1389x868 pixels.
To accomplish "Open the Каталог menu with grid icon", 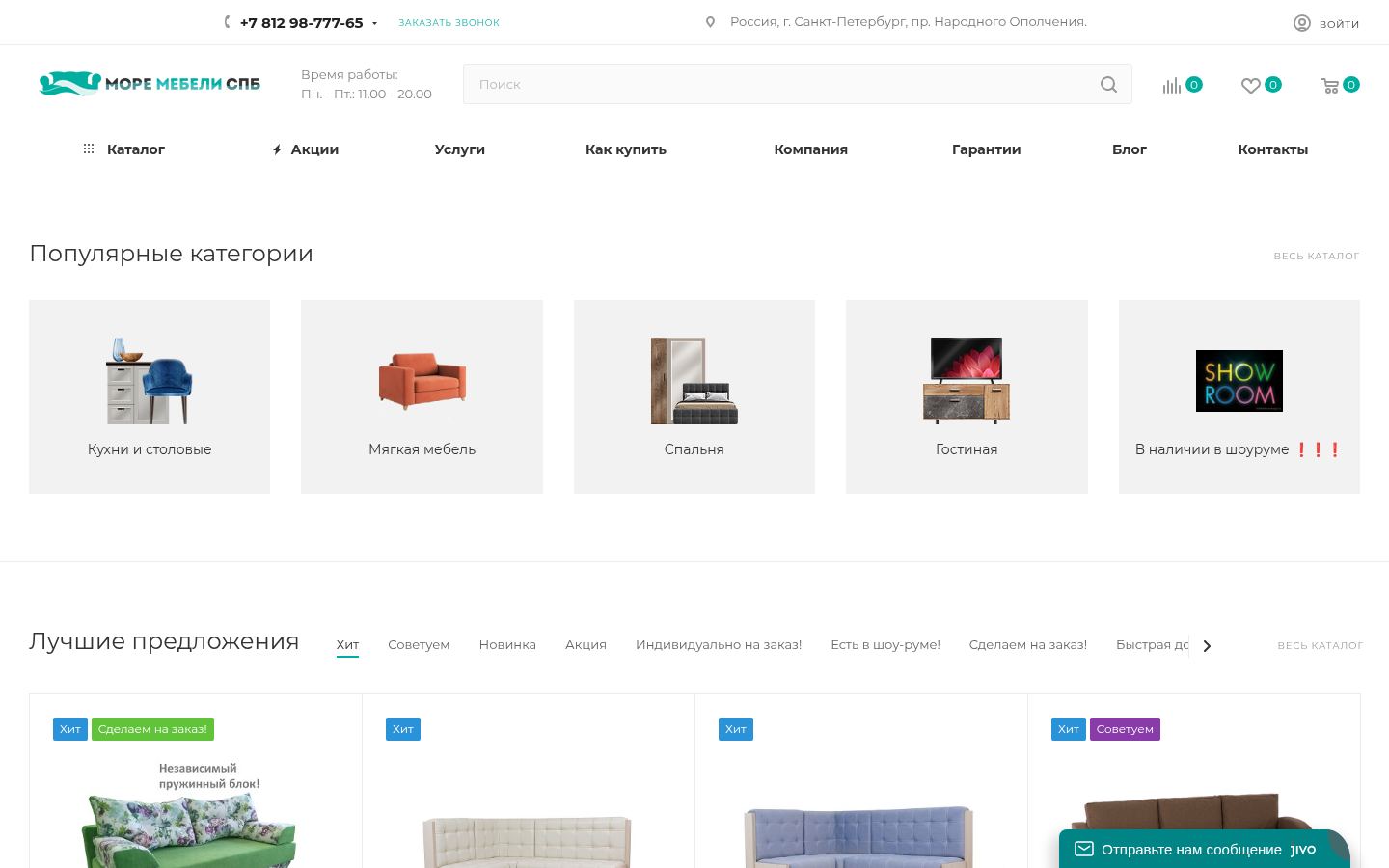I will tap(123, 149).
